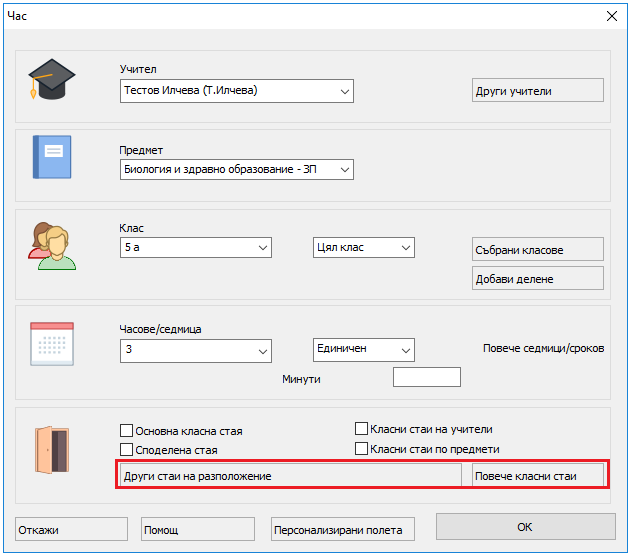Check the Класни стаи на учители option

point(362,429)
